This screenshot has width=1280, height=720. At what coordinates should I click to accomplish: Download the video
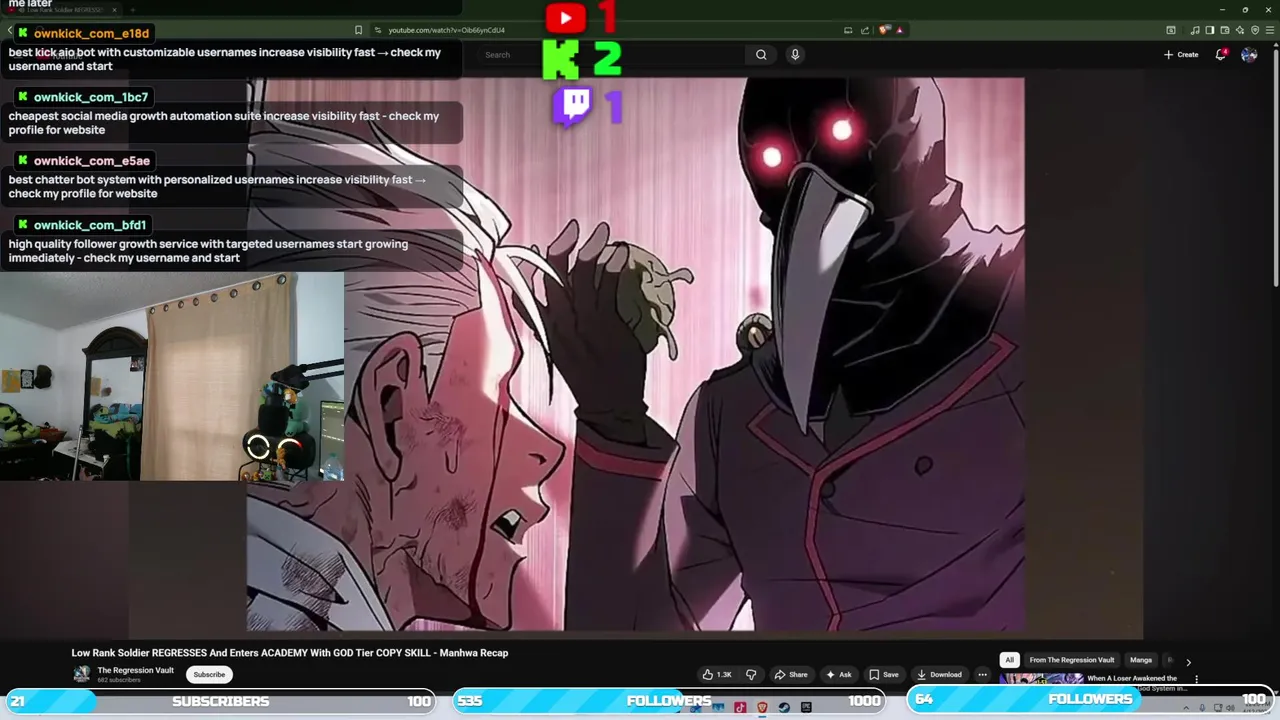939,674
